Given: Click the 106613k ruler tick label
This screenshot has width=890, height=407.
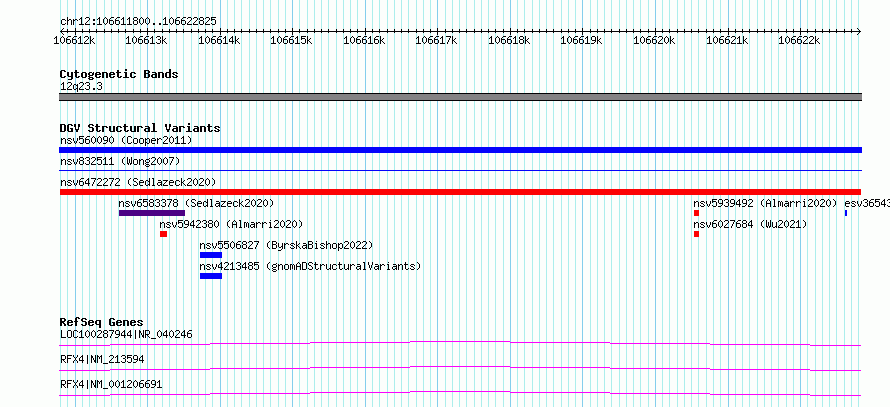Looking at the screenshot, I should coord(146,40).
